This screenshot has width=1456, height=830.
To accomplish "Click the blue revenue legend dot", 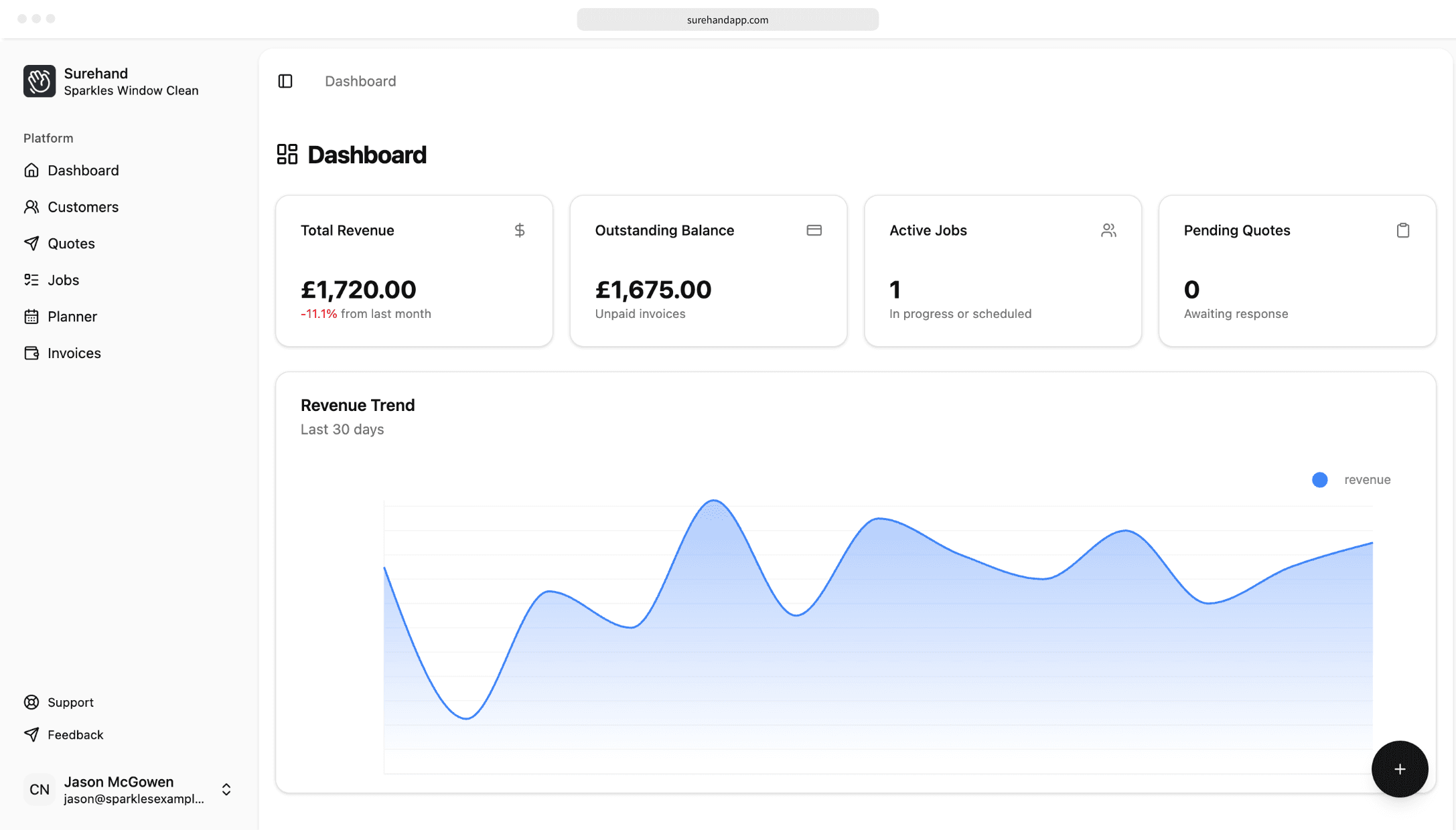I will pos(1319,480).
